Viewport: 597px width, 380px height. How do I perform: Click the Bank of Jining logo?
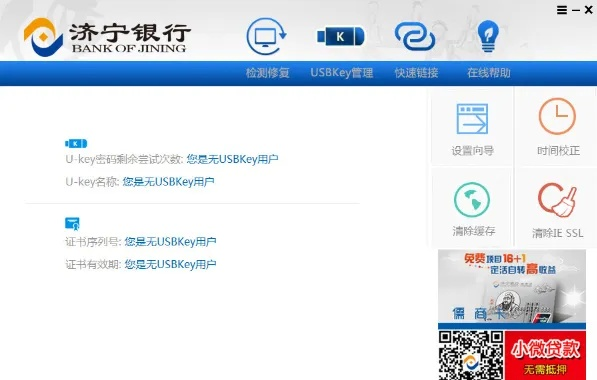tap(106, 37)
